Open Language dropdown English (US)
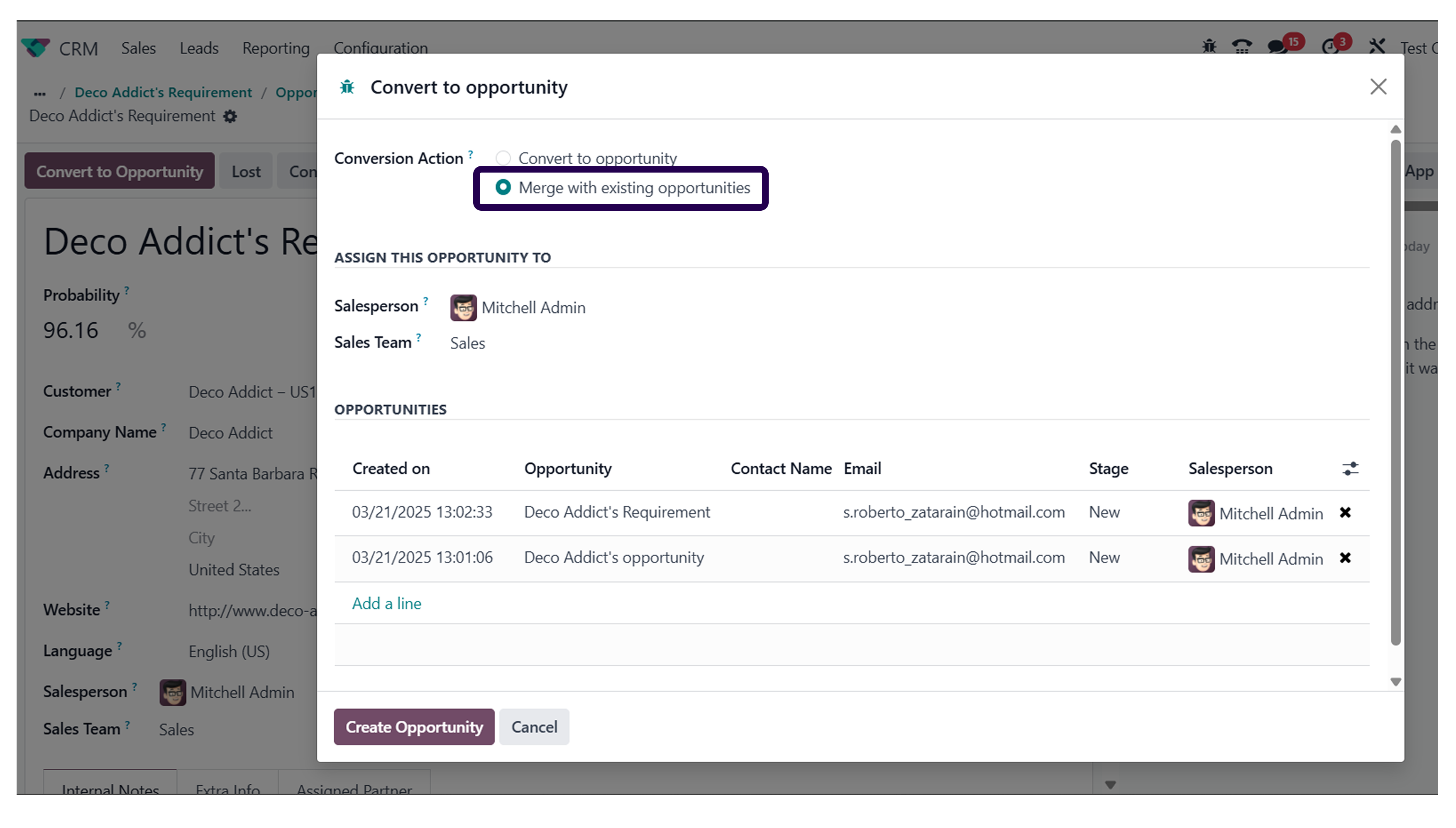The image size is (1456, 828). tap(229, 652)
